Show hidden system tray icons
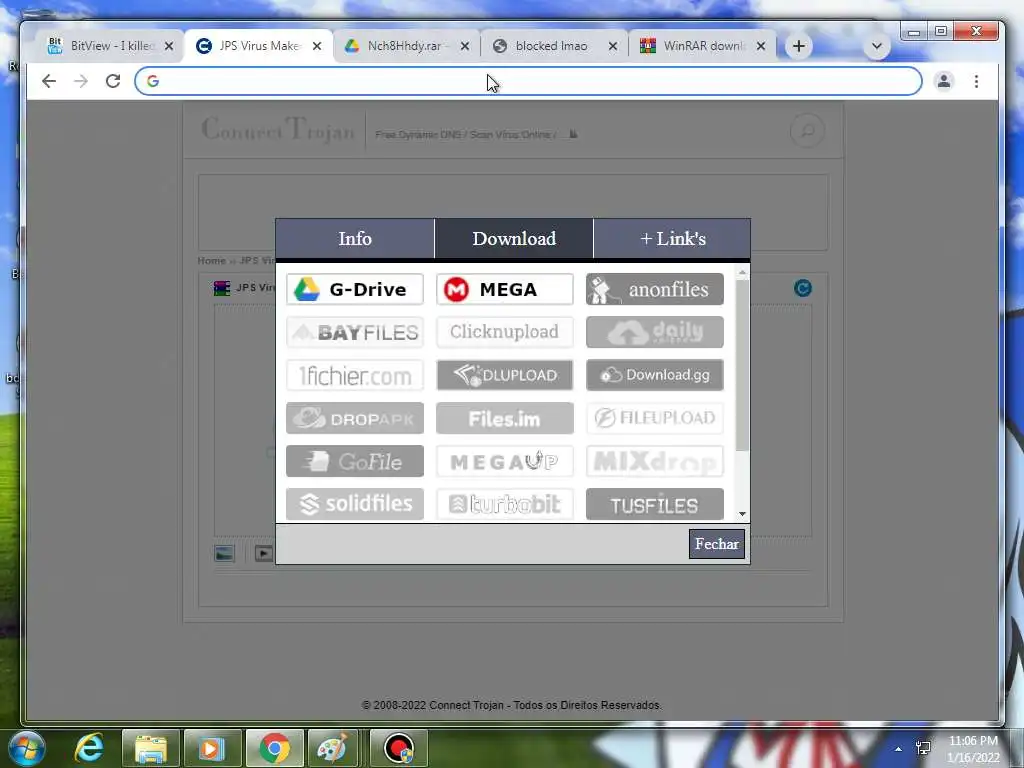This screenshot has height=768, width=1024. coord(899,749)
